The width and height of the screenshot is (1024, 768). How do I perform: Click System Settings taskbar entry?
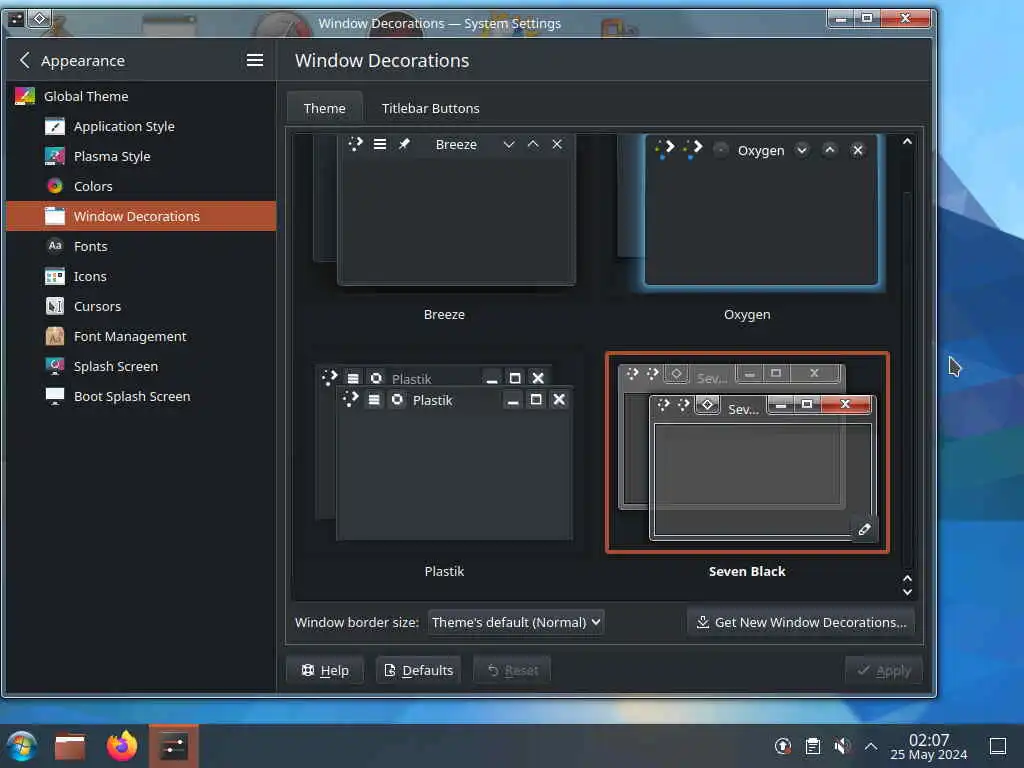[x=173, y=746]
